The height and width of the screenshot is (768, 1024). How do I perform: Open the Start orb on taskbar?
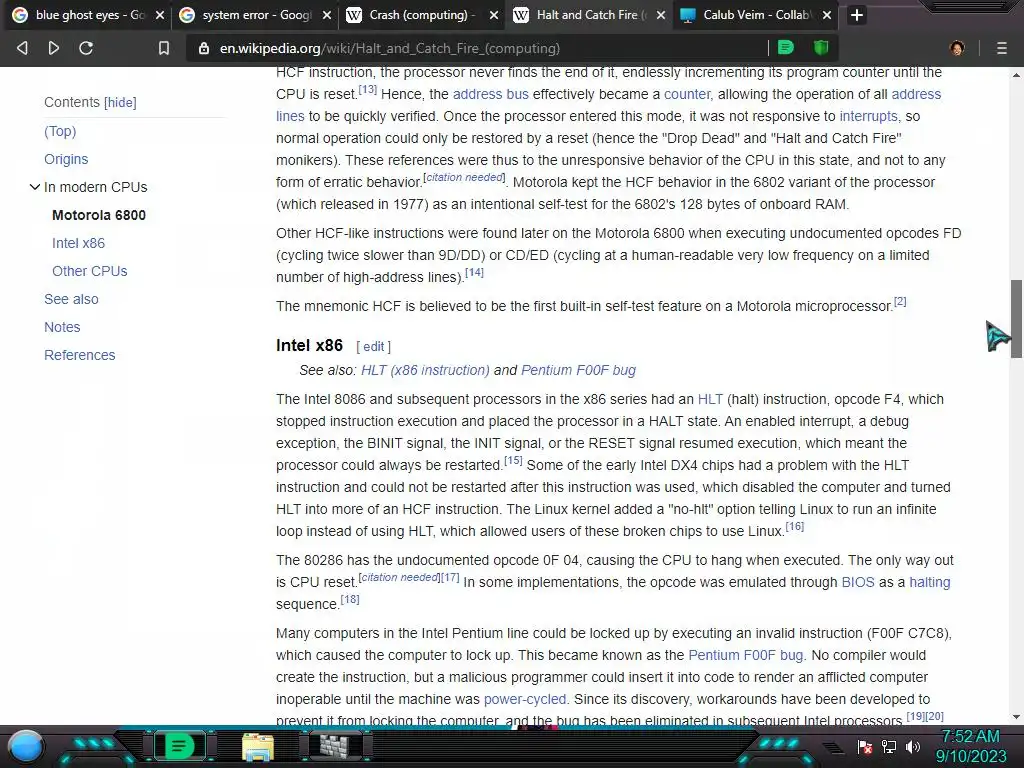[27, 746]
